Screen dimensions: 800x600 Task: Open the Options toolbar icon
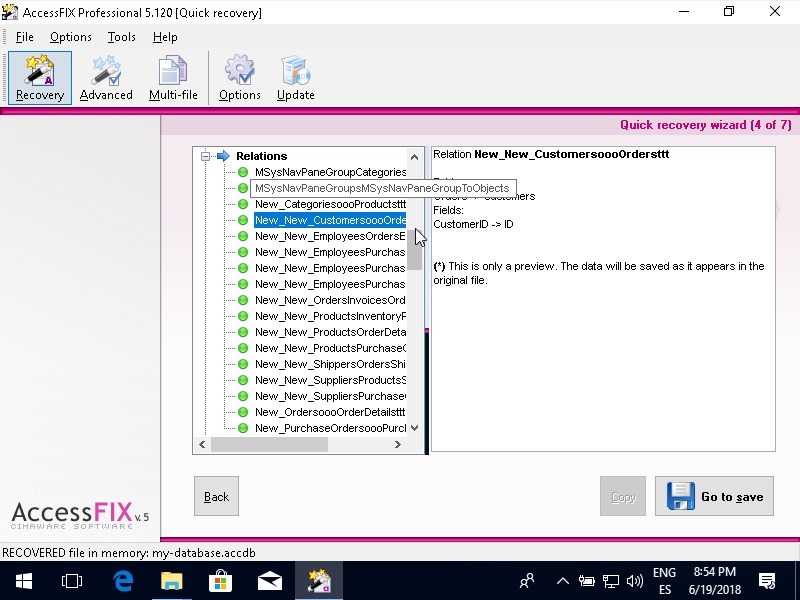pyautogui.click(x=240, y=77)
